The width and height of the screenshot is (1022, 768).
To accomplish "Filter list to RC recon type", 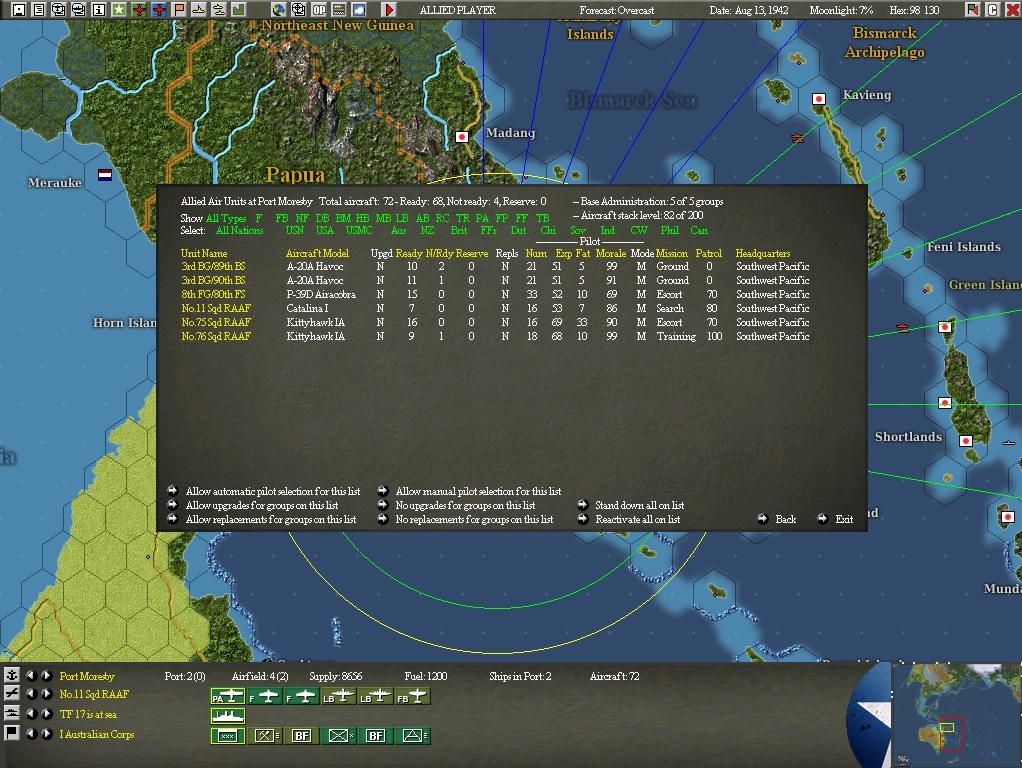I will coord(442,218).
